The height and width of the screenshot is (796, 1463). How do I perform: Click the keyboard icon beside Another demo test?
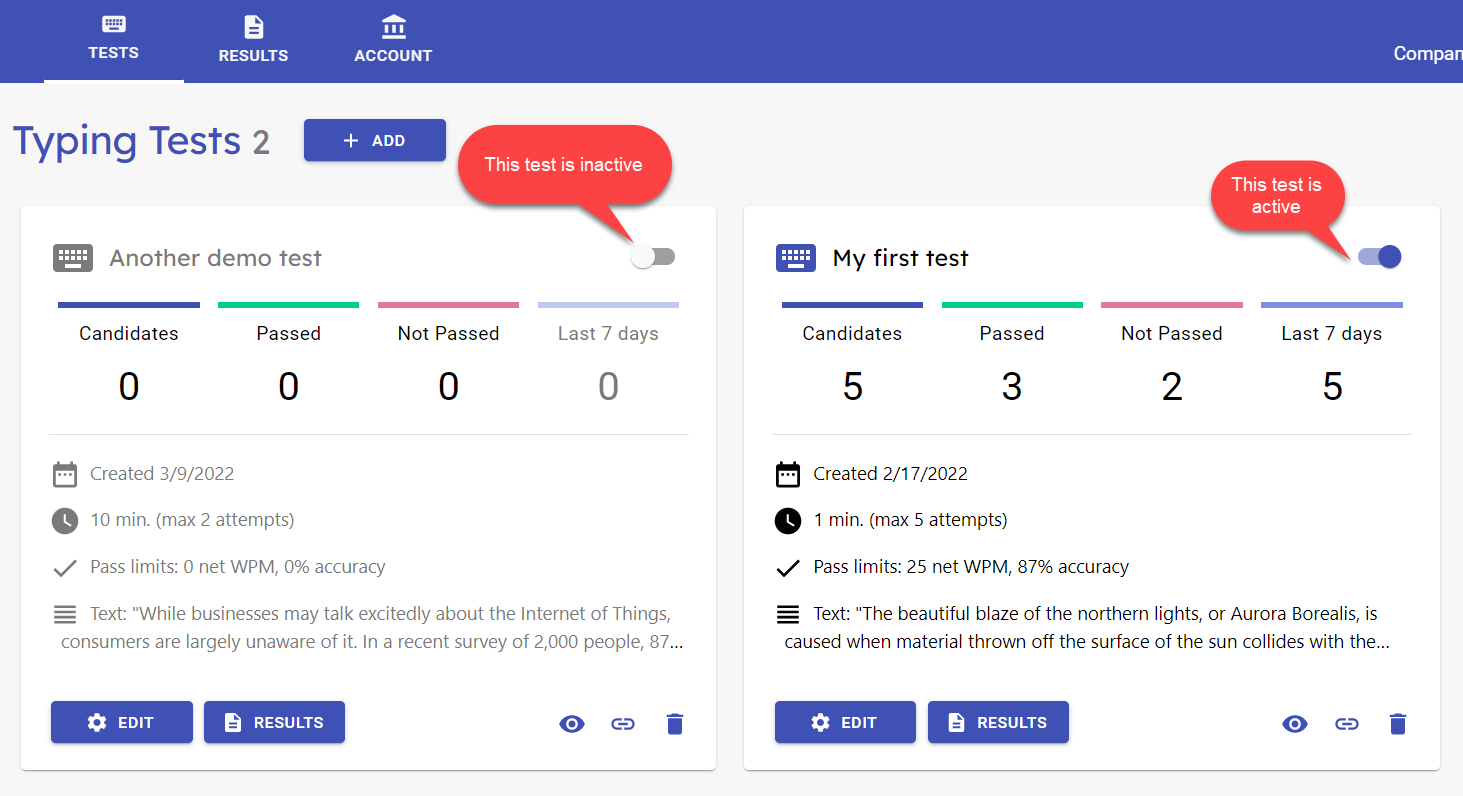point(72,257)
